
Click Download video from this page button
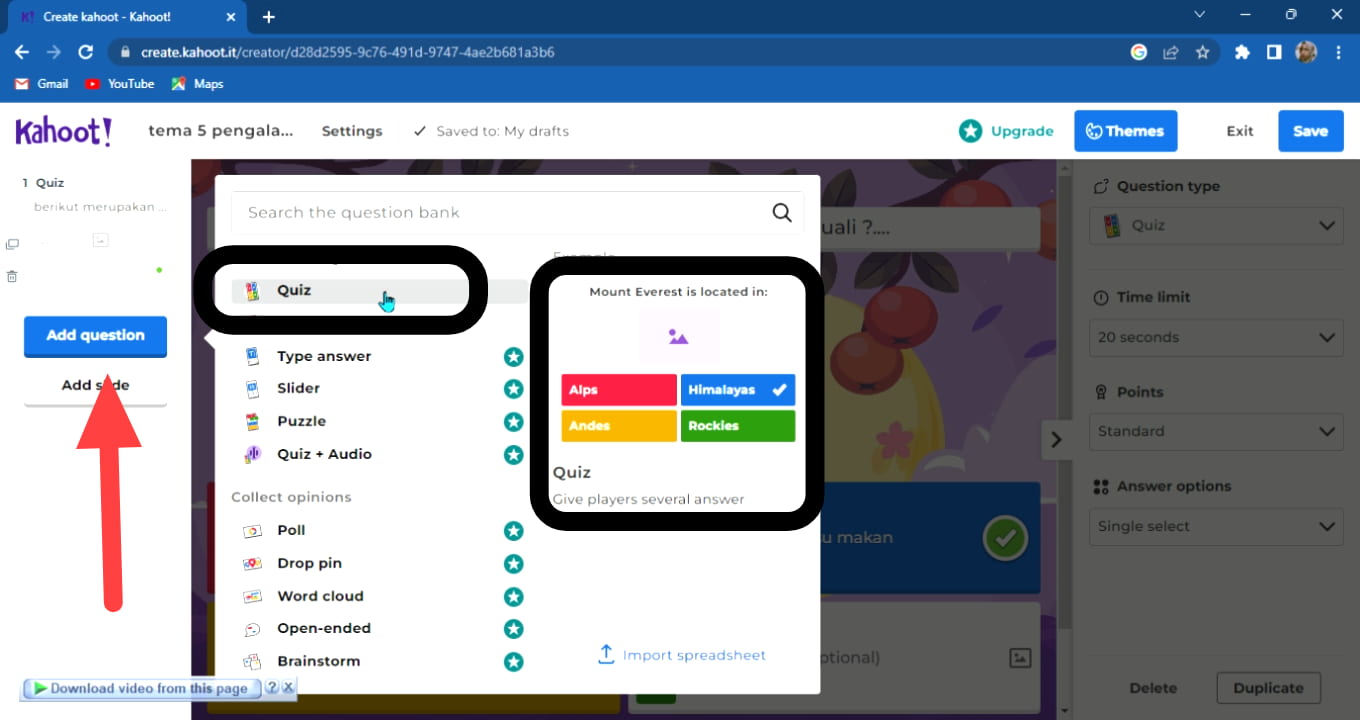coord(141,688)
